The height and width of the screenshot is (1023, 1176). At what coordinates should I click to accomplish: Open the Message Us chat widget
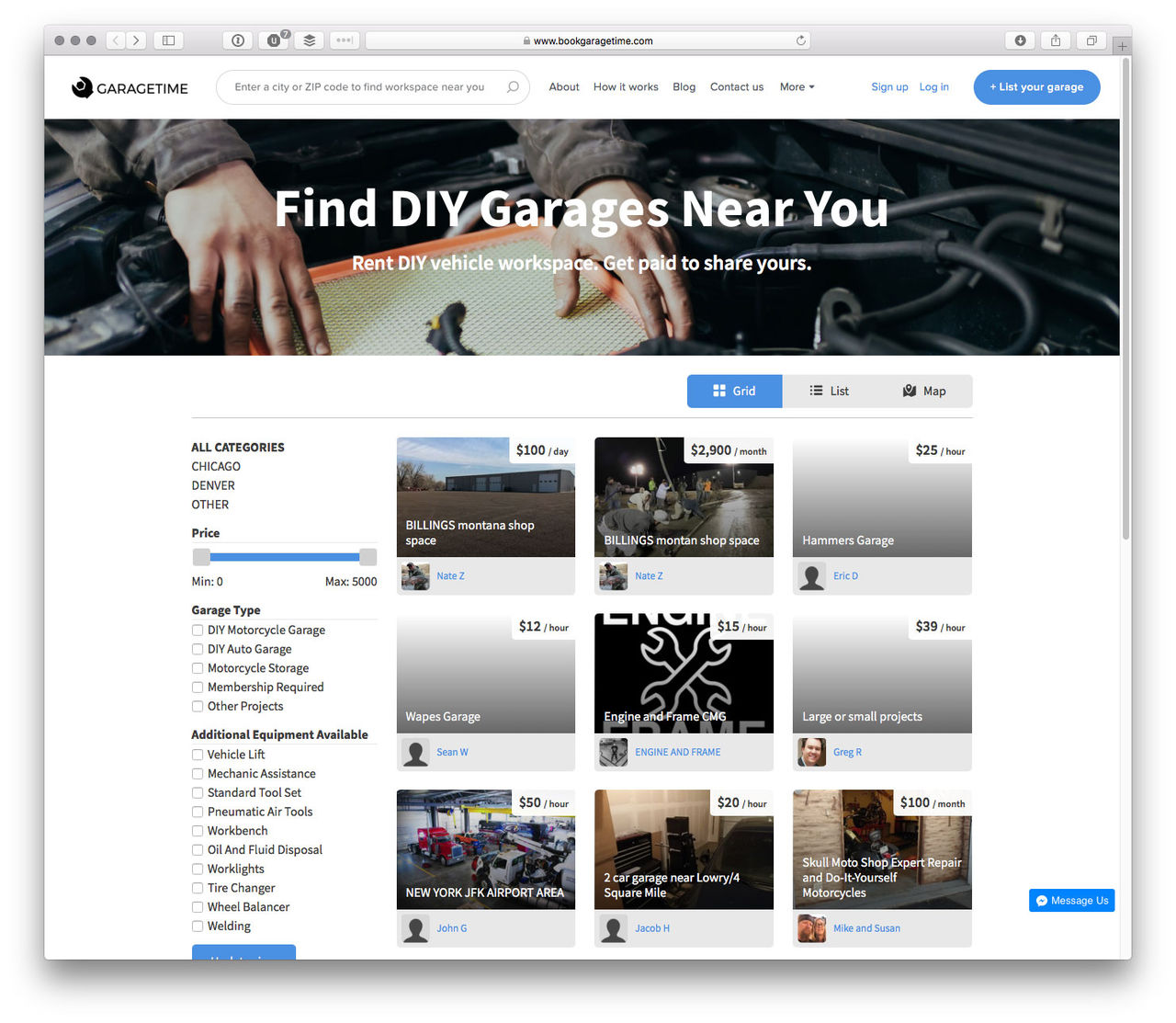(x=1071, y=901)
